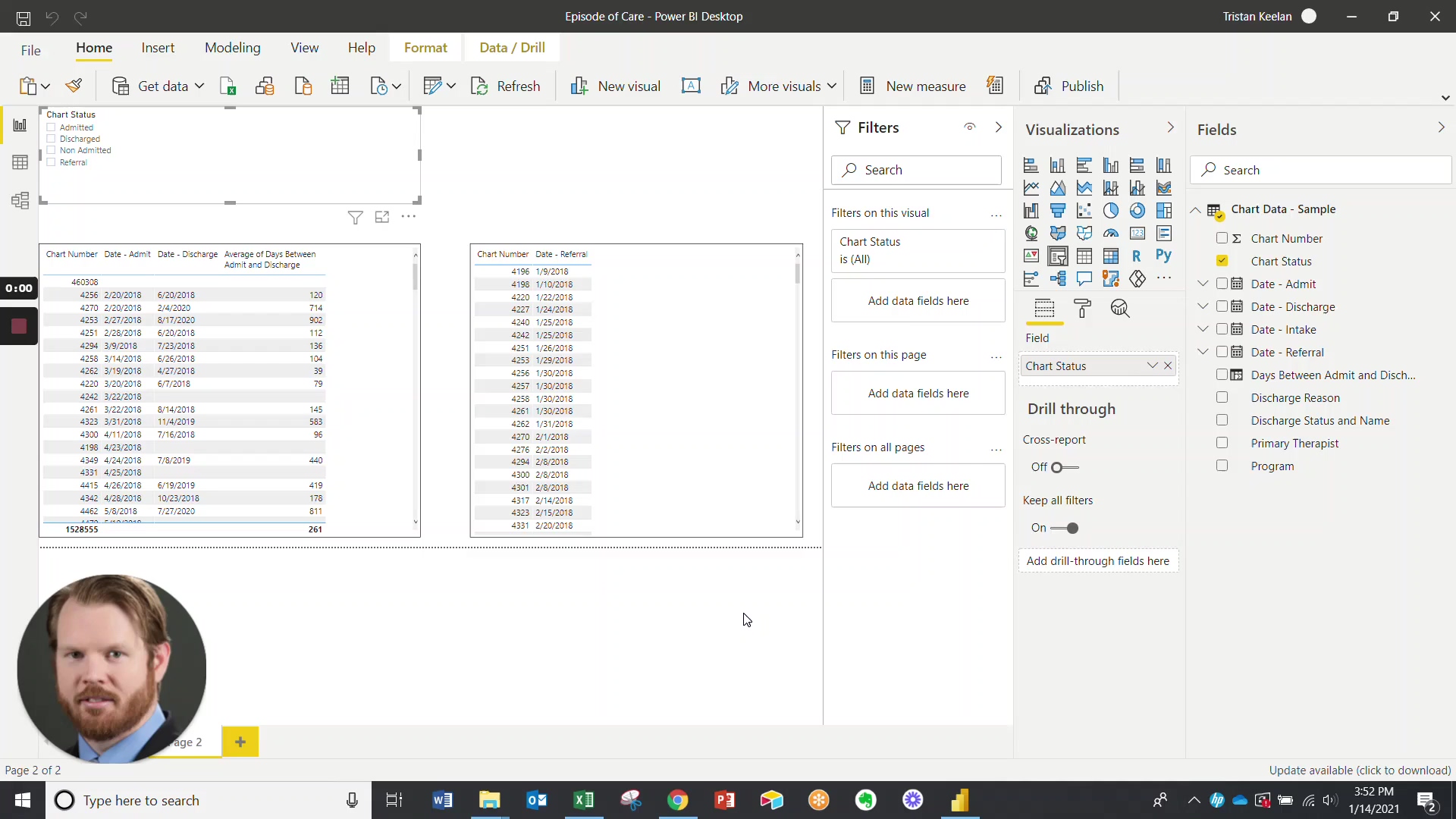This screenshot has height=819, width=1456.
Task: Collapse the Chart Data - Sample table
Action: 1194,210
